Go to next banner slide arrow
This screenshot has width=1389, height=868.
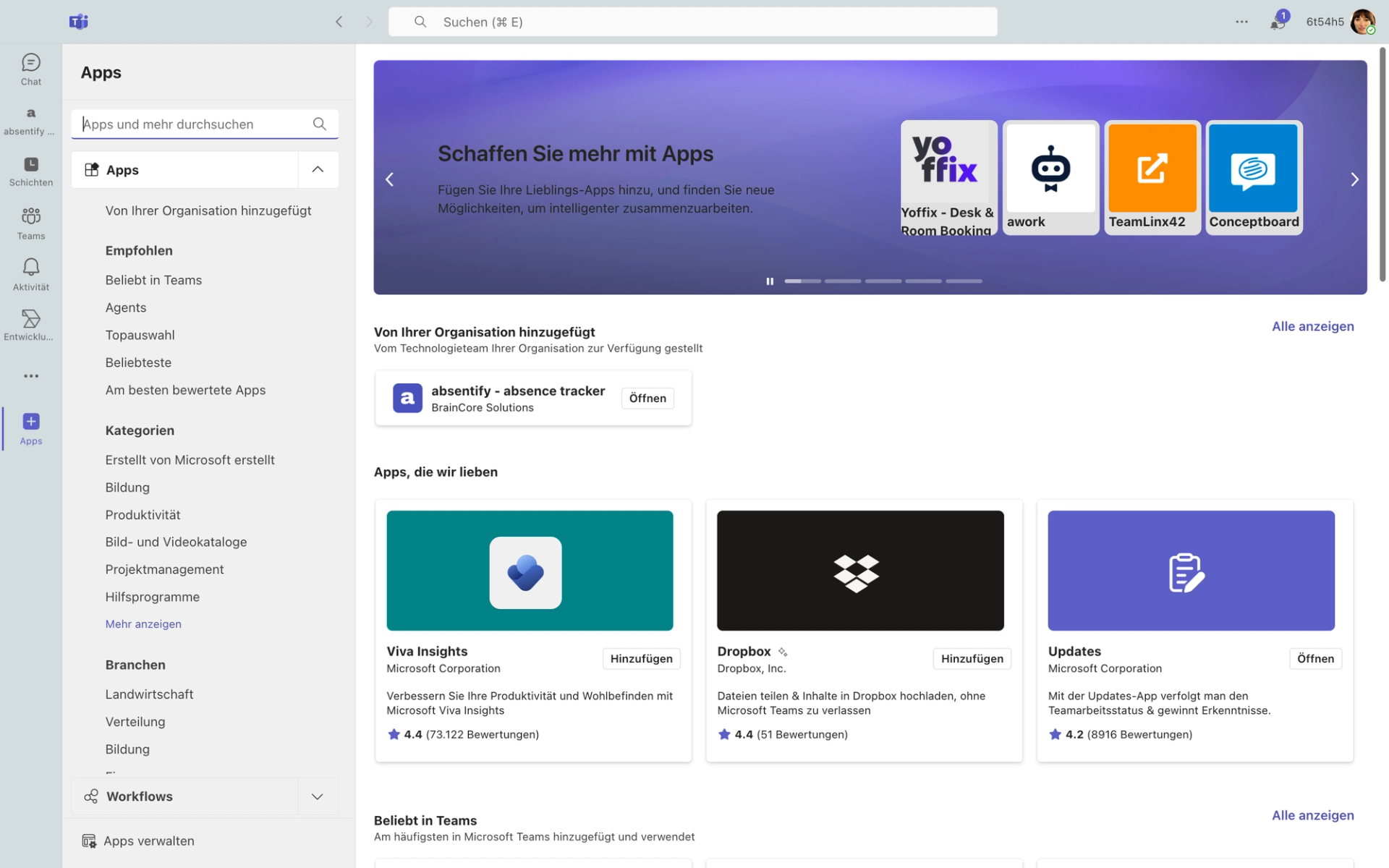pos(1354,179)
